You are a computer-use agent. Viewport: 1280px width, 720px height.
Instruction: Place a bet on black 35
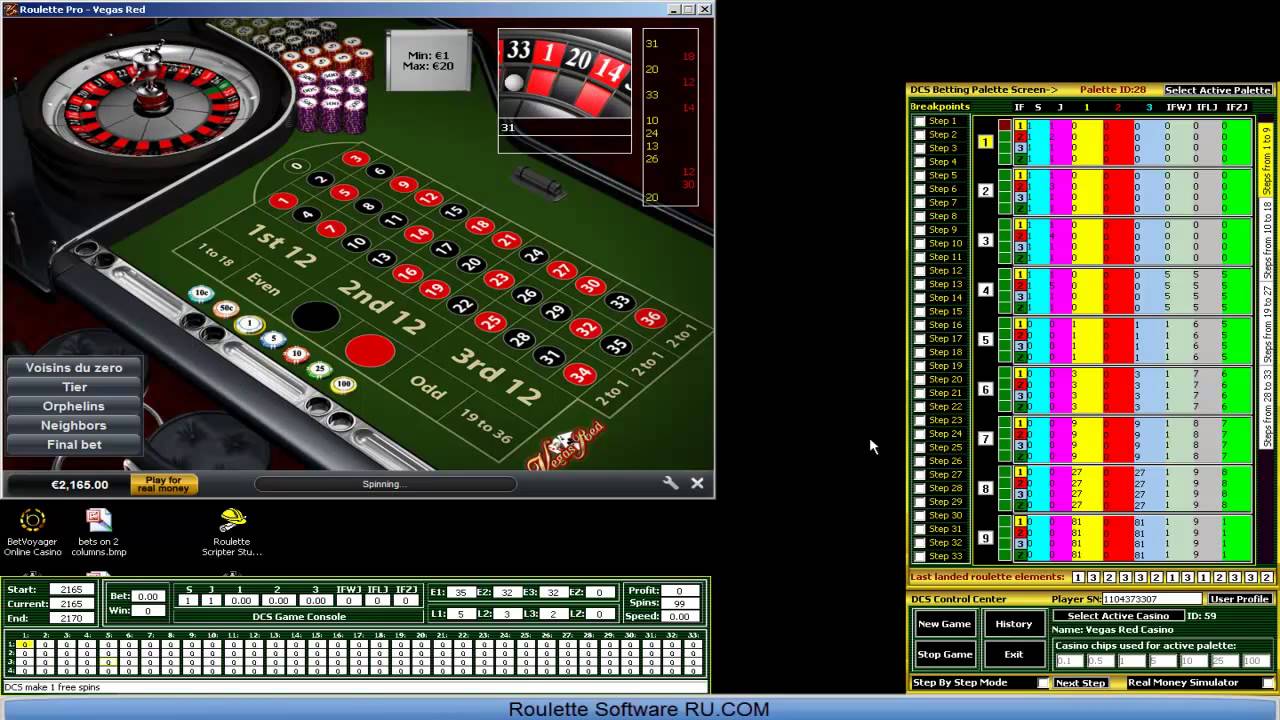[x=615, y=346]
